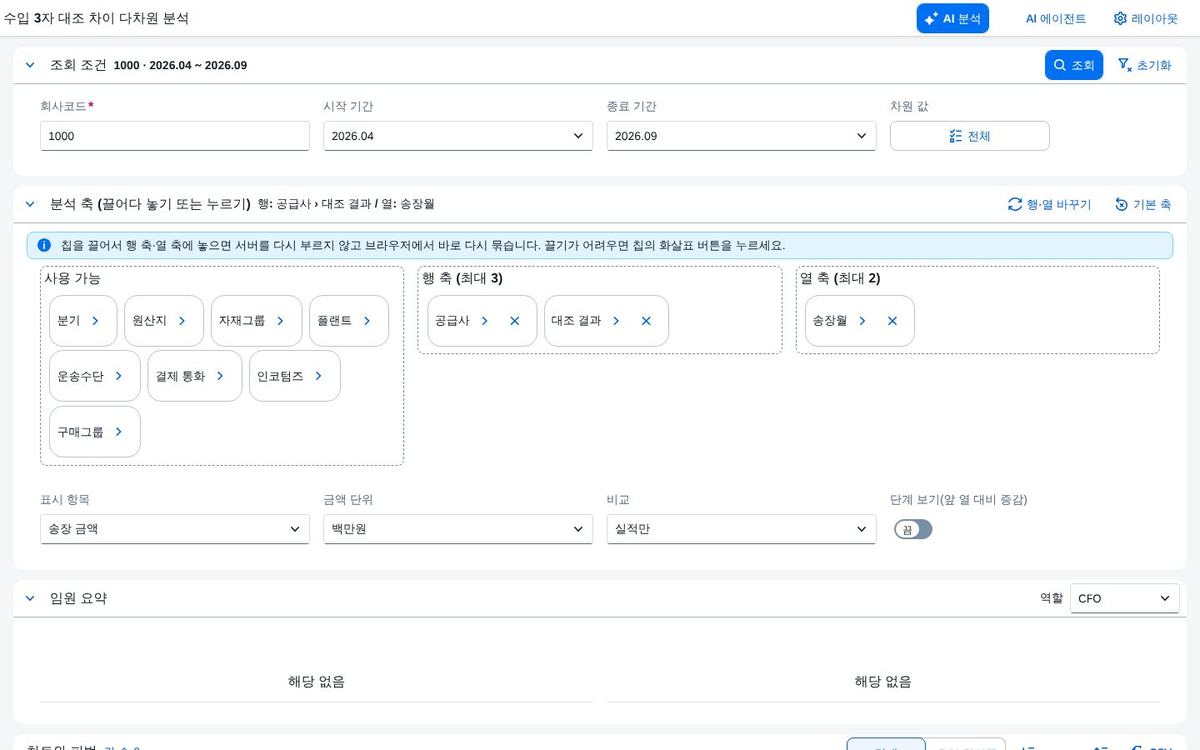
Task: Select the 인코텀즈 chip label
Action: pyautogui.click(x=280, y=376)
